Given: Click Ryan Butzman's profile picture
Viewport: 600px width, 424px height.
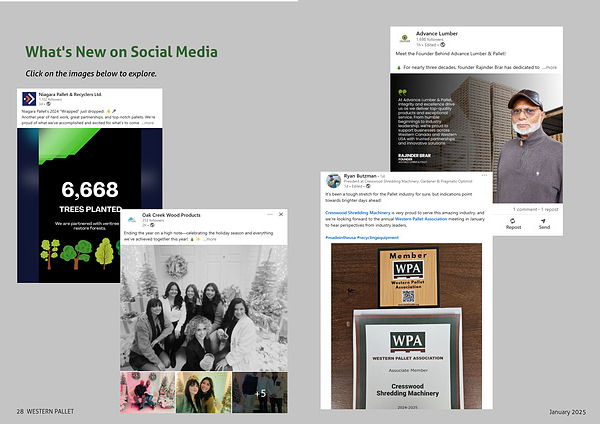Looking at the screenshot, I should coord(333,179).
